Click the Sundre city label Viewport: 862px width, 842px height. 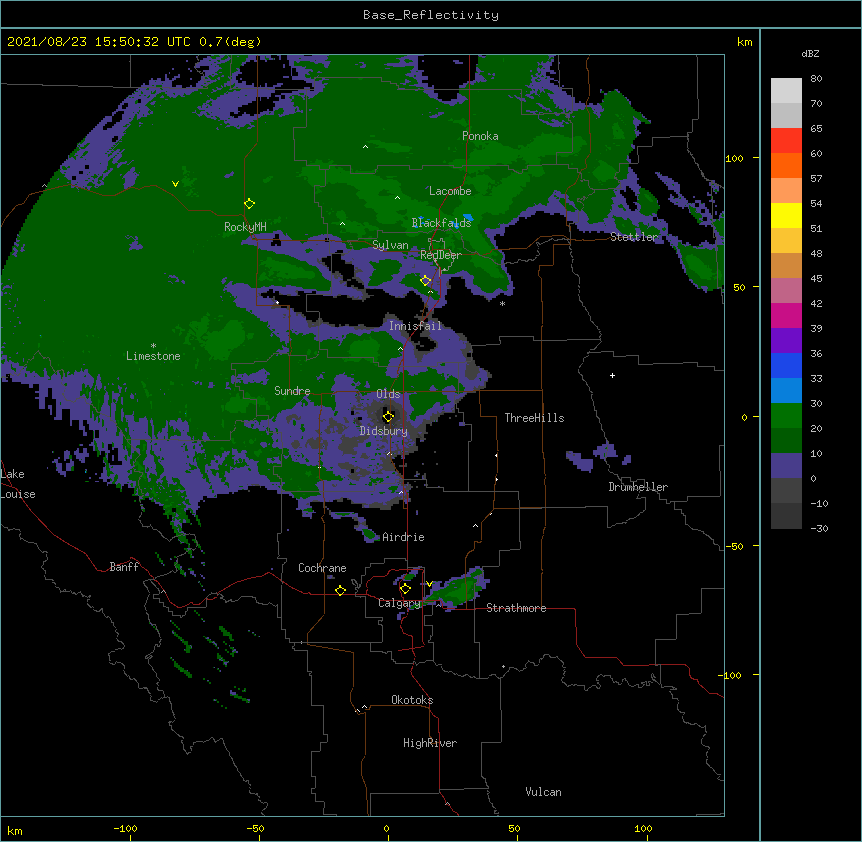[x=292, y=391]
